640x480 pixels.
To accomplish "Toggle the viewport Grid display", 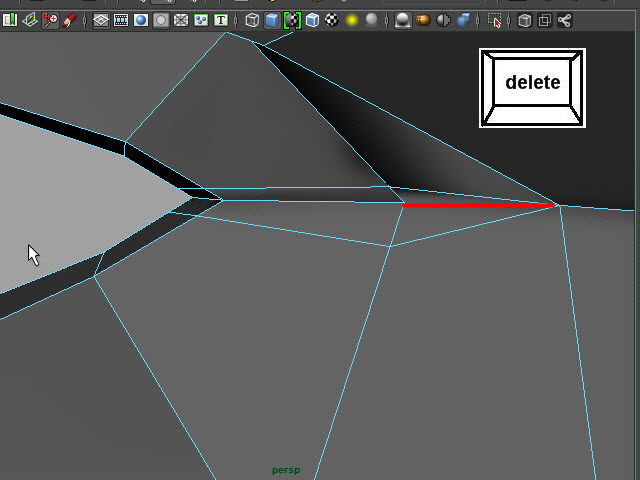I will [x=101, y=20].
